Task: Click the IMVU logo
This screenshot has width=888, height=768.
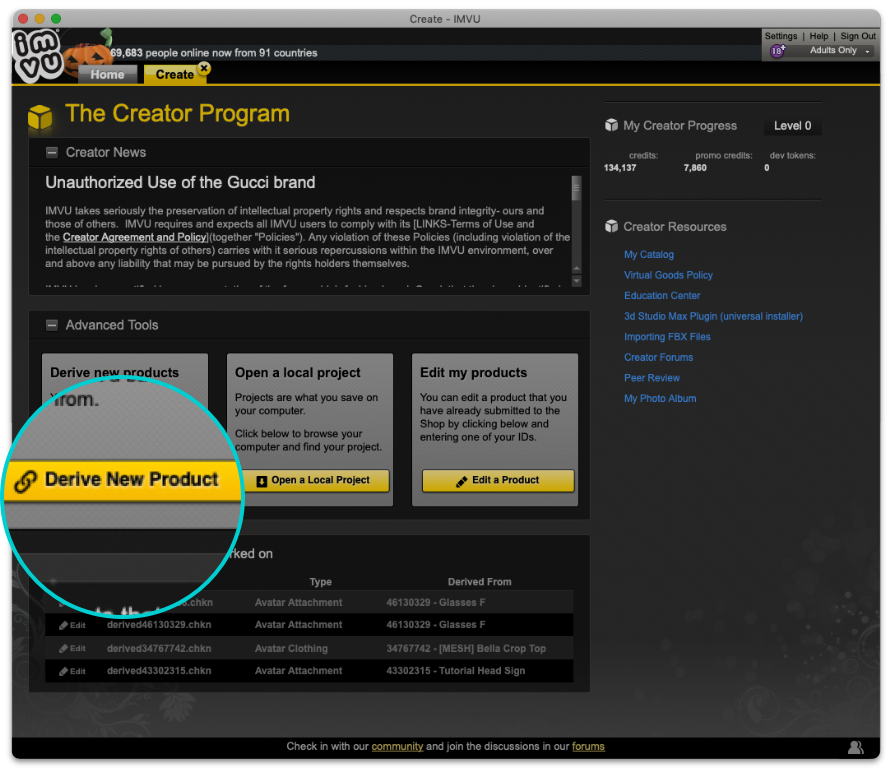Action: (37, 55)
